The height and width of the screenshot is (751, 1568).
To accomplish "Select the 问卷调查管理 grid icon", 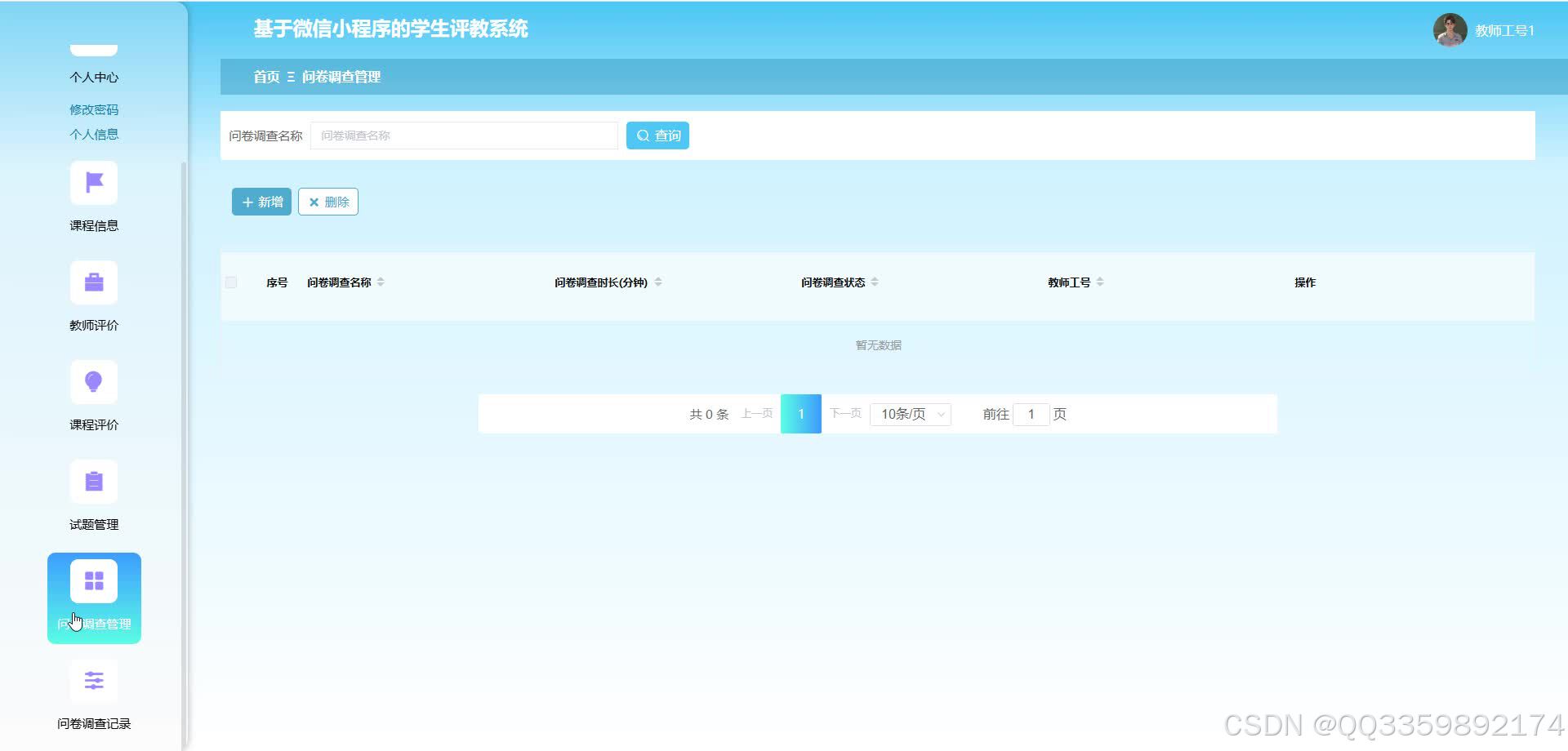I will point(93,580).
